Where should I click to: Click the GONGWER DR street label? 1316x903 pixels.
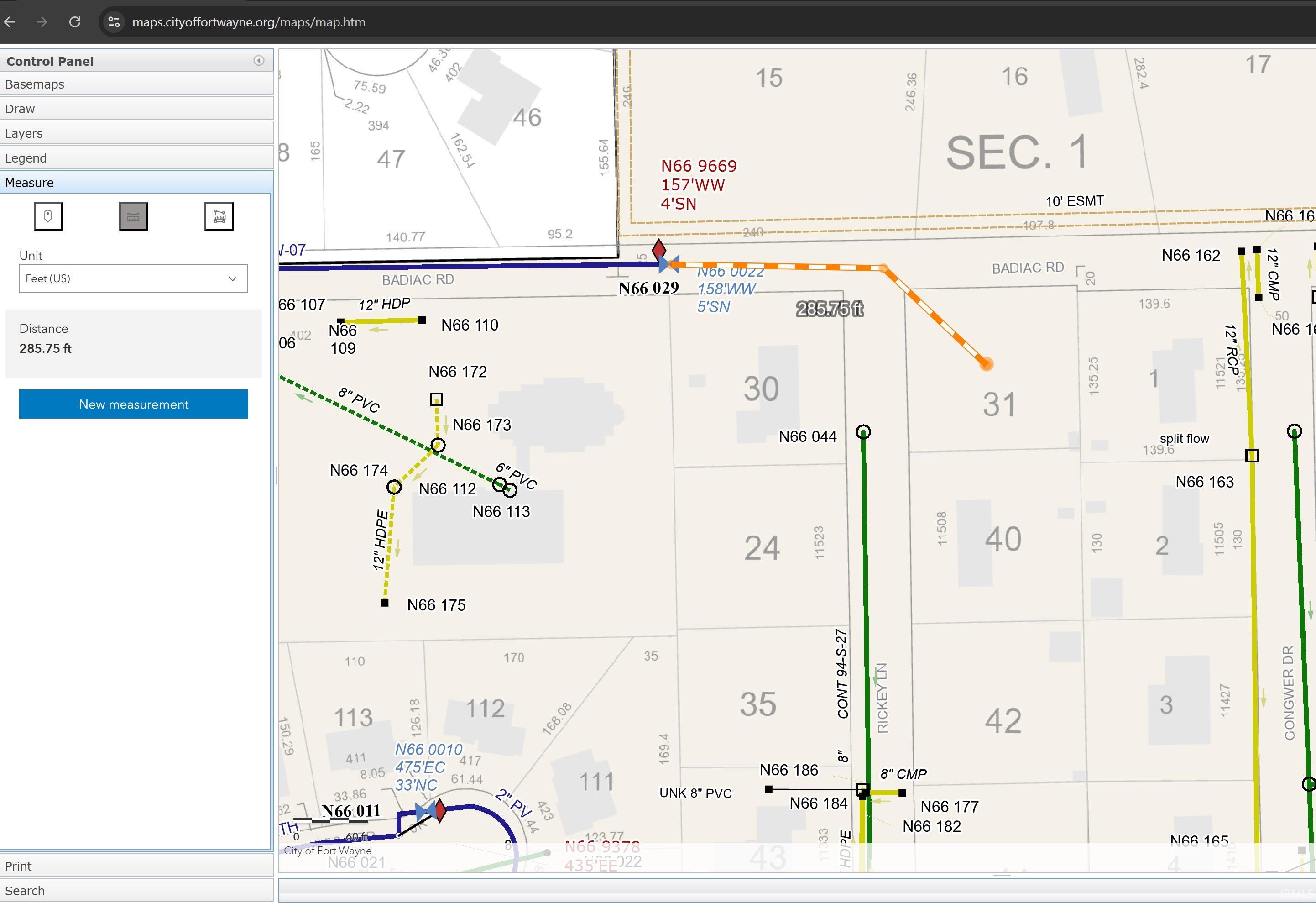point(1290,693)
